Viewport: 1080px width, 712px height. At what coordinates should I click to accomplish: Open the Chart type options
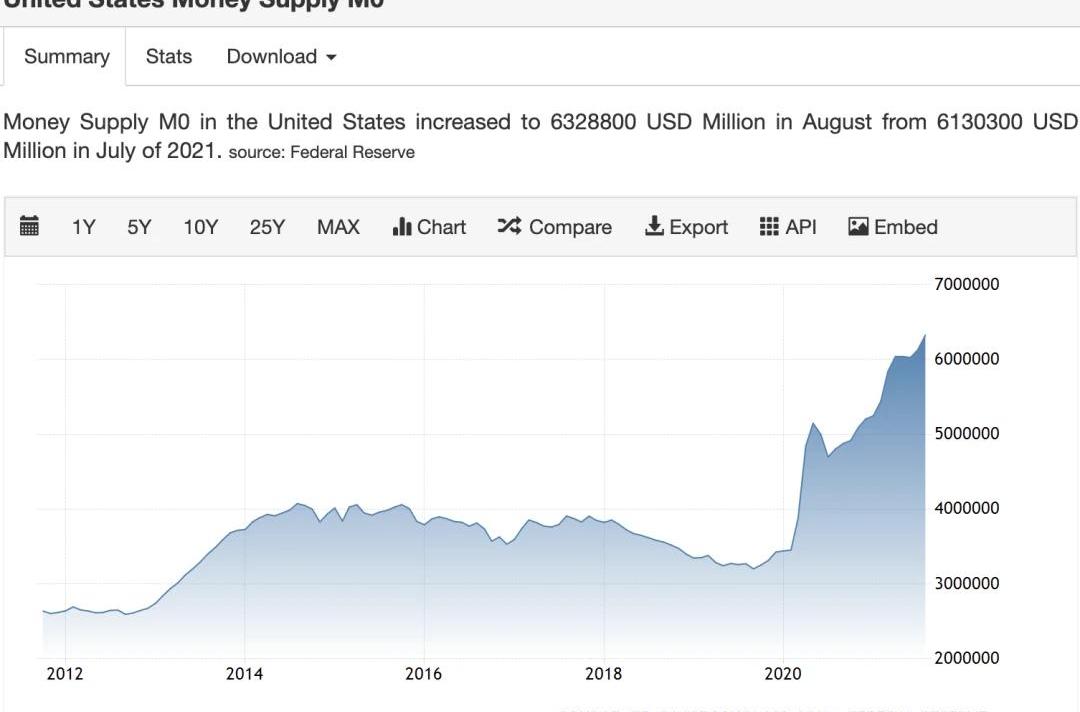[x=441, y=227]
